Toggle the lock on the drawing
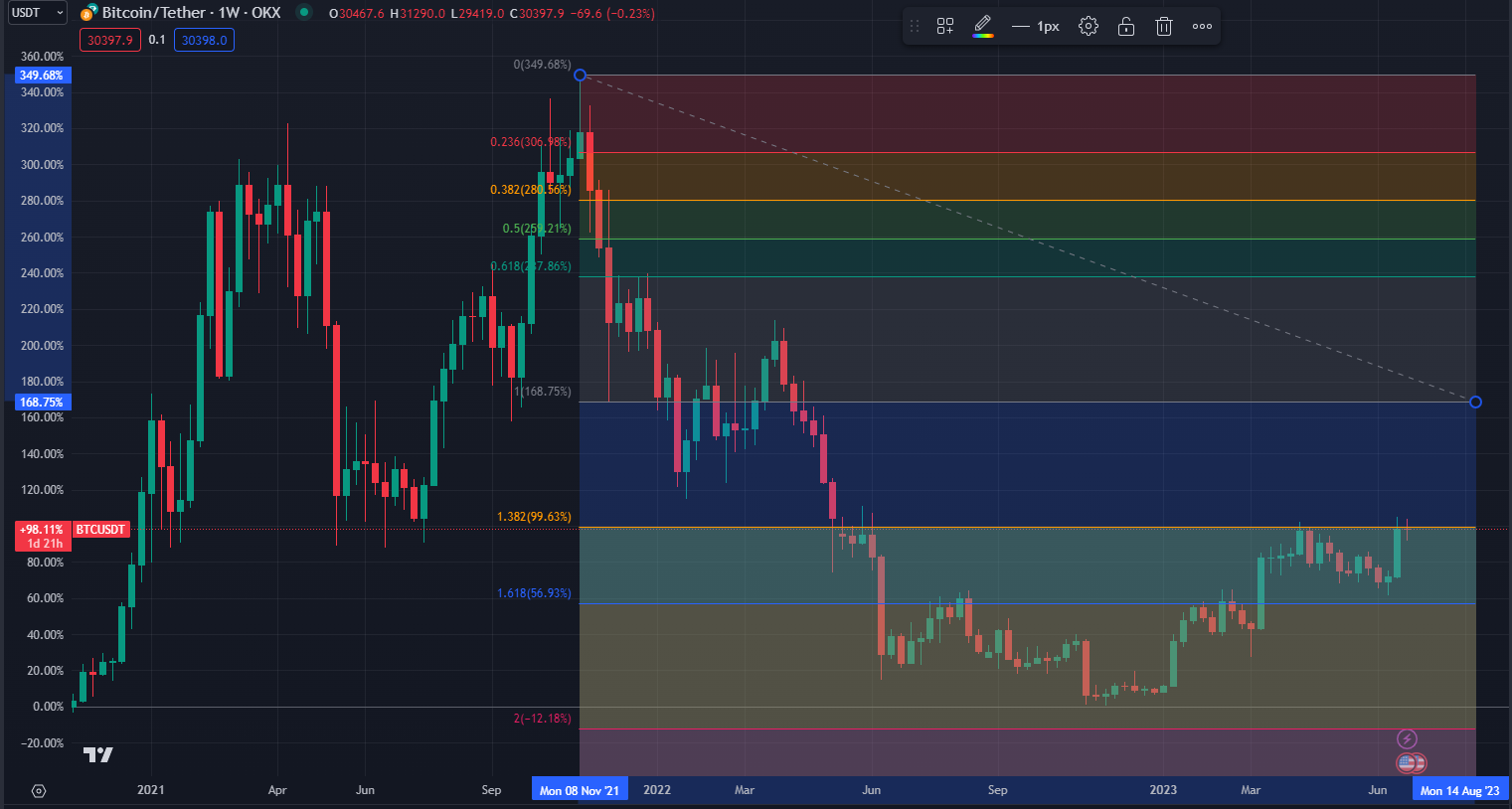 click(1125, 27)
